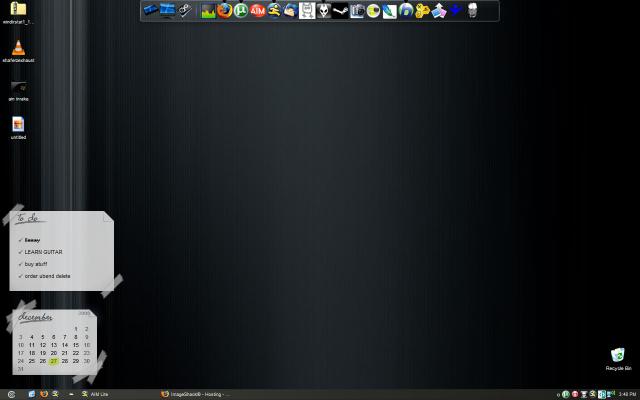Viewport: 640px width, 400px height.
Task: Select date 19 on the calendar
Action: 42,353
